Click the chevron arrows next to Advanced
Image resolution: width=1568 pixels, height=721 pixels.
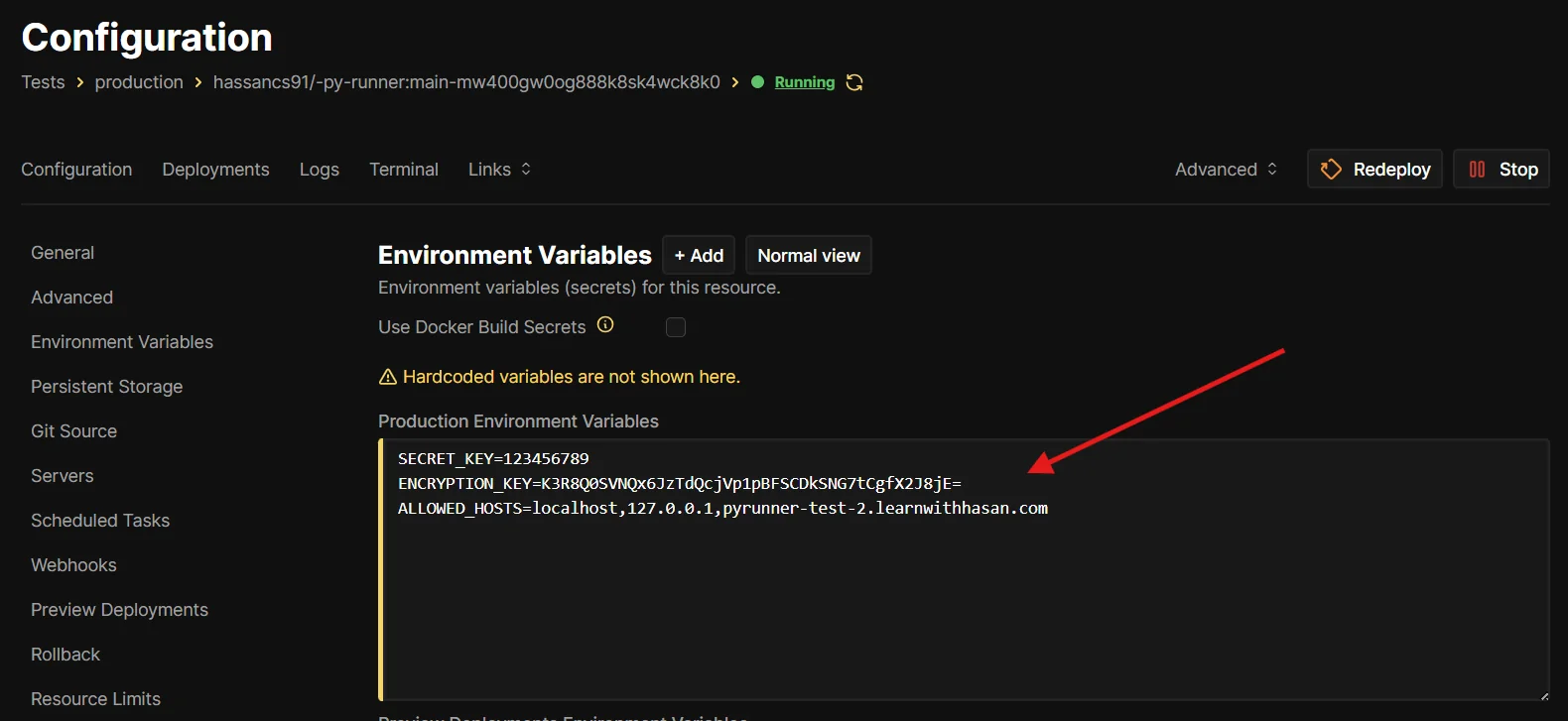(1272, 170)
